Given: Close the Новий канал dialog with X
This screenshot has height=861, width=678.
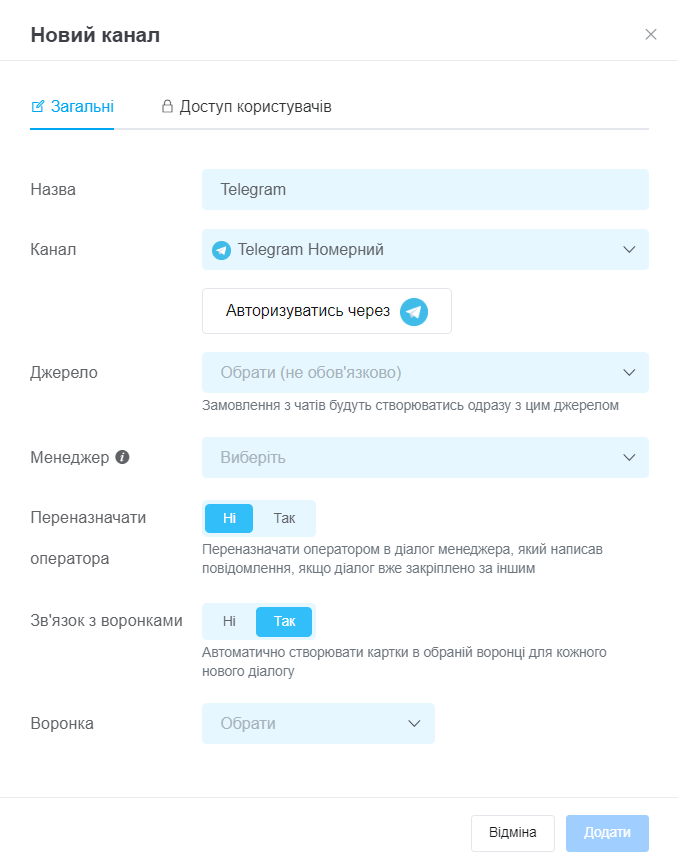Looking at the screenshot, I should pyautogui.click(x=651, y=34).
